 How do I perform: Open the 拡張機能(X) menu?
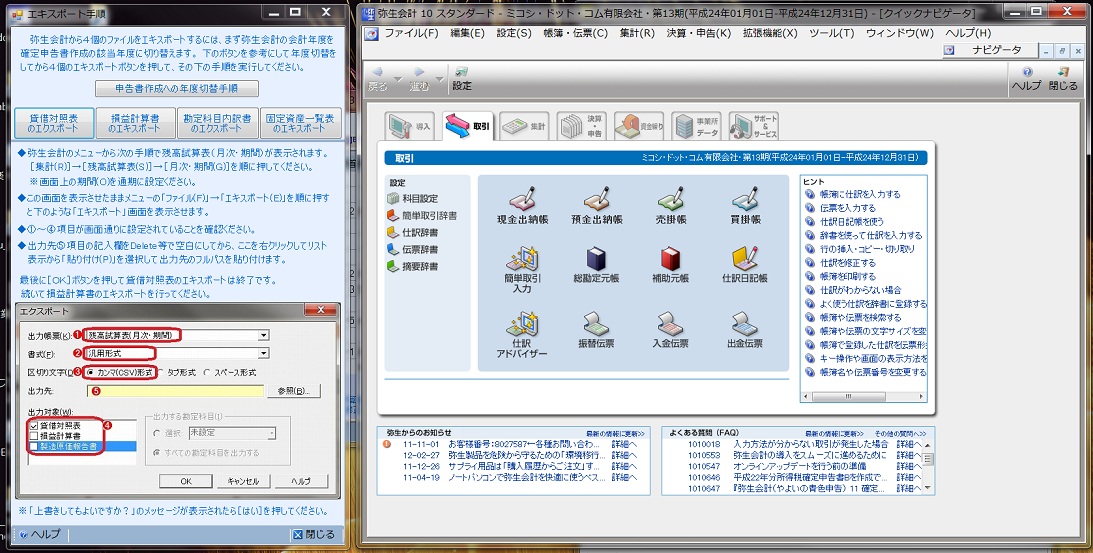coord(770,33)
